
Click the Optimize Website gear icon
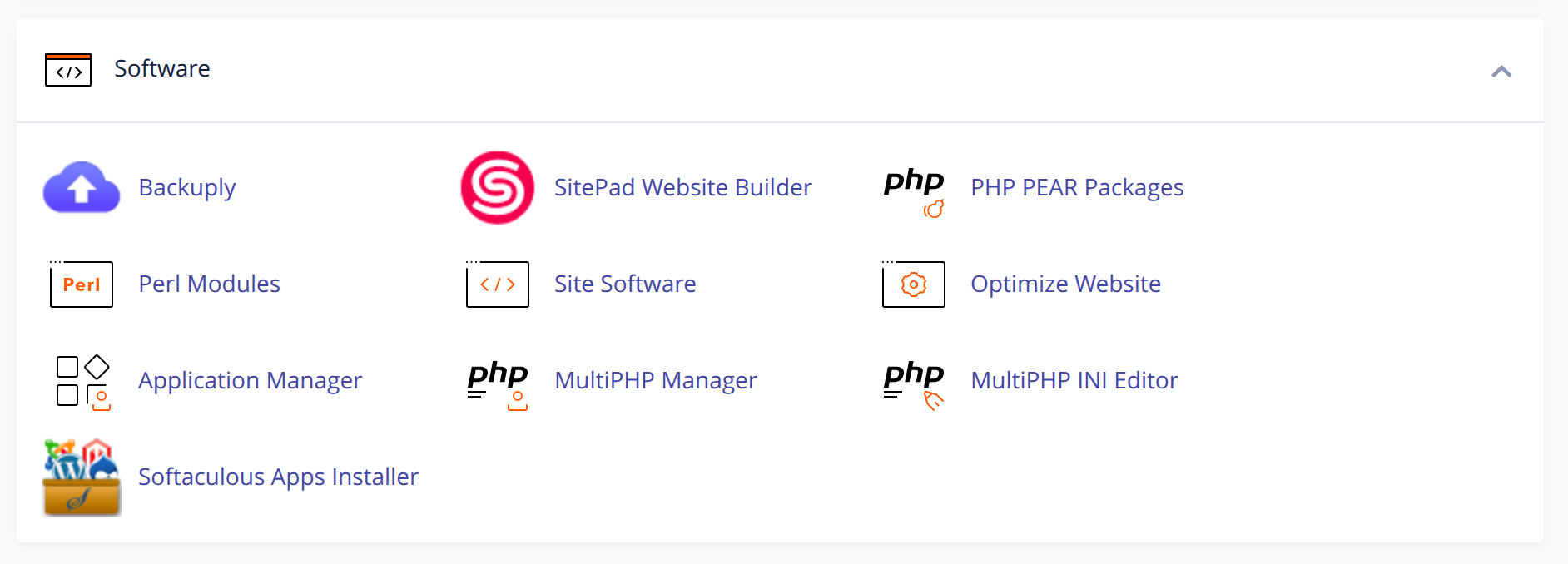tap(914, 284)
